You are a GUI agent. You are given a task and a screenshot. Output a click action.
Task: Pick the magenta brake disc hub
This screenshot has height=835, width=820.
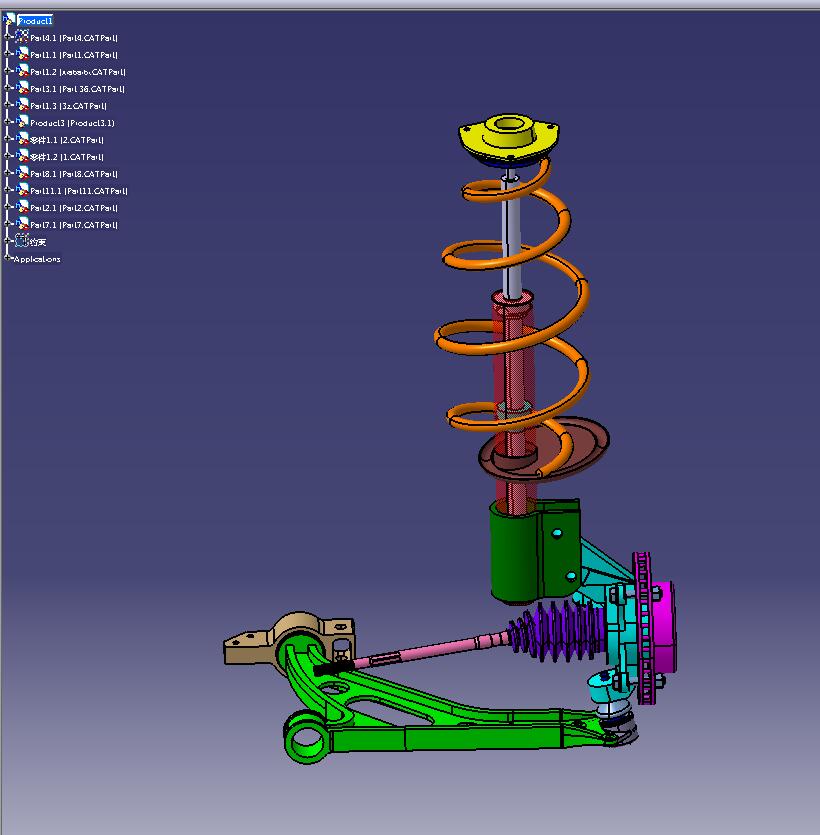tap(663, 628)
